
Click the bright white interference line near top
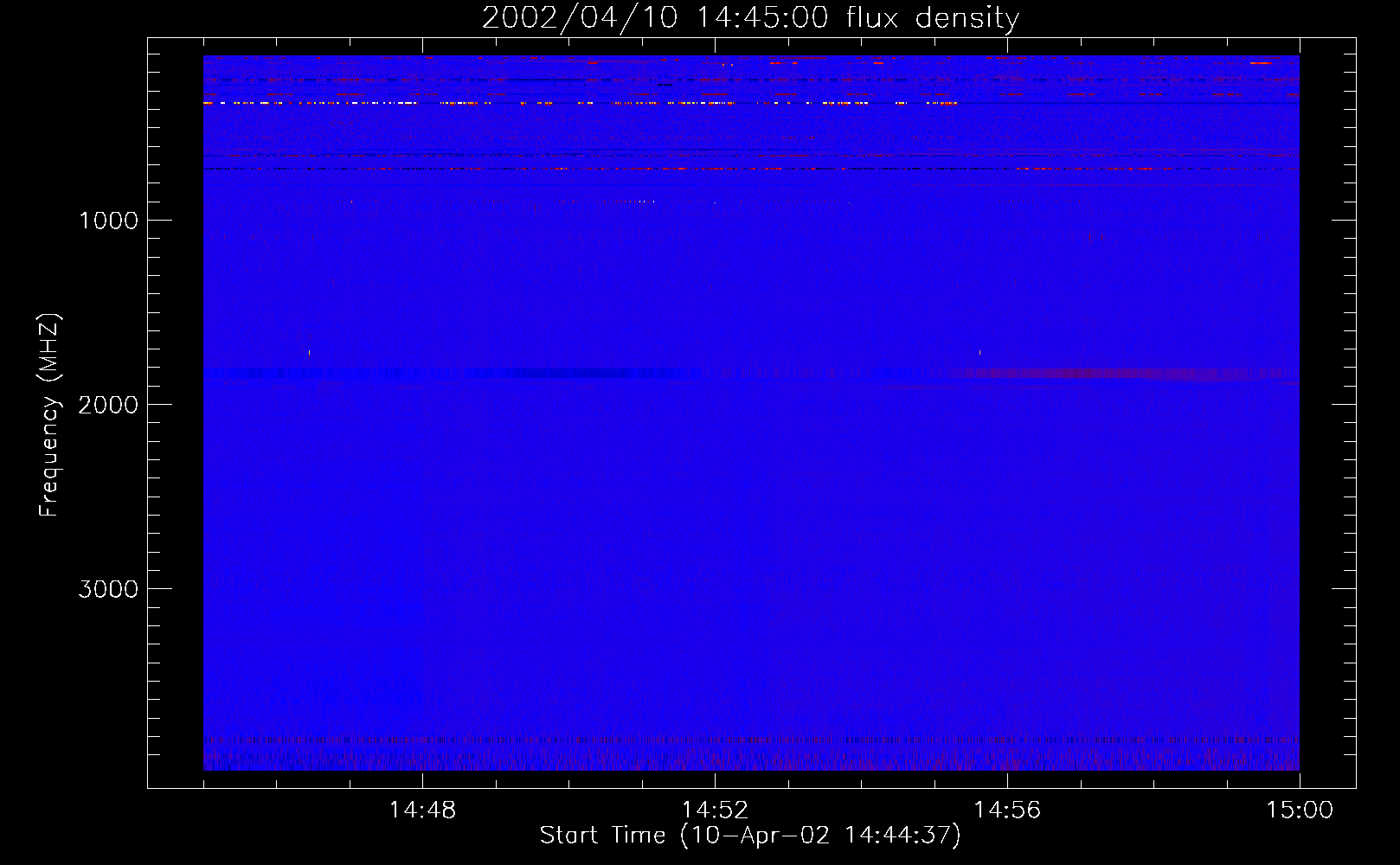[x=580, y=103]
